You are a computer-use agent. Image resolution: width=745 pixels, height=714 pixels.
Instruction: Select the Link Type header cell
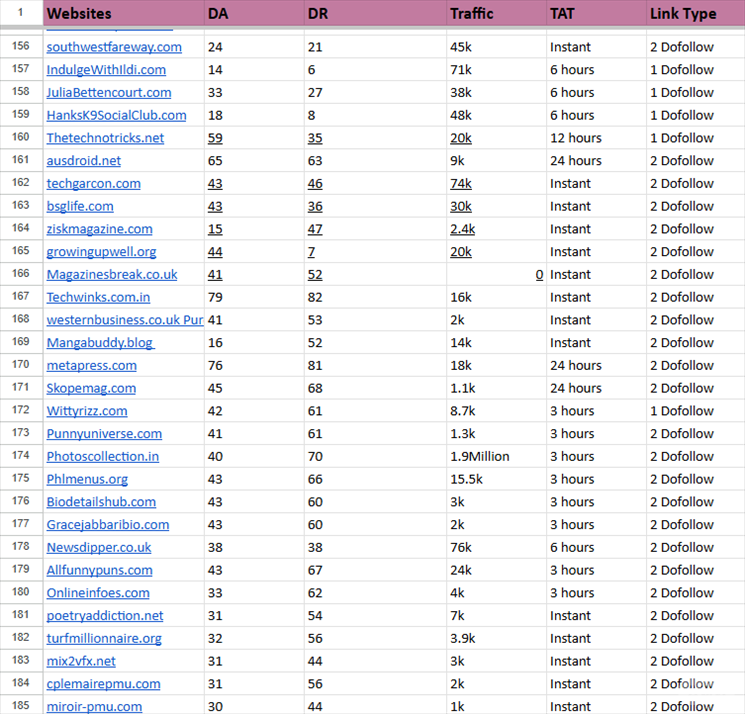coord(696,13)
